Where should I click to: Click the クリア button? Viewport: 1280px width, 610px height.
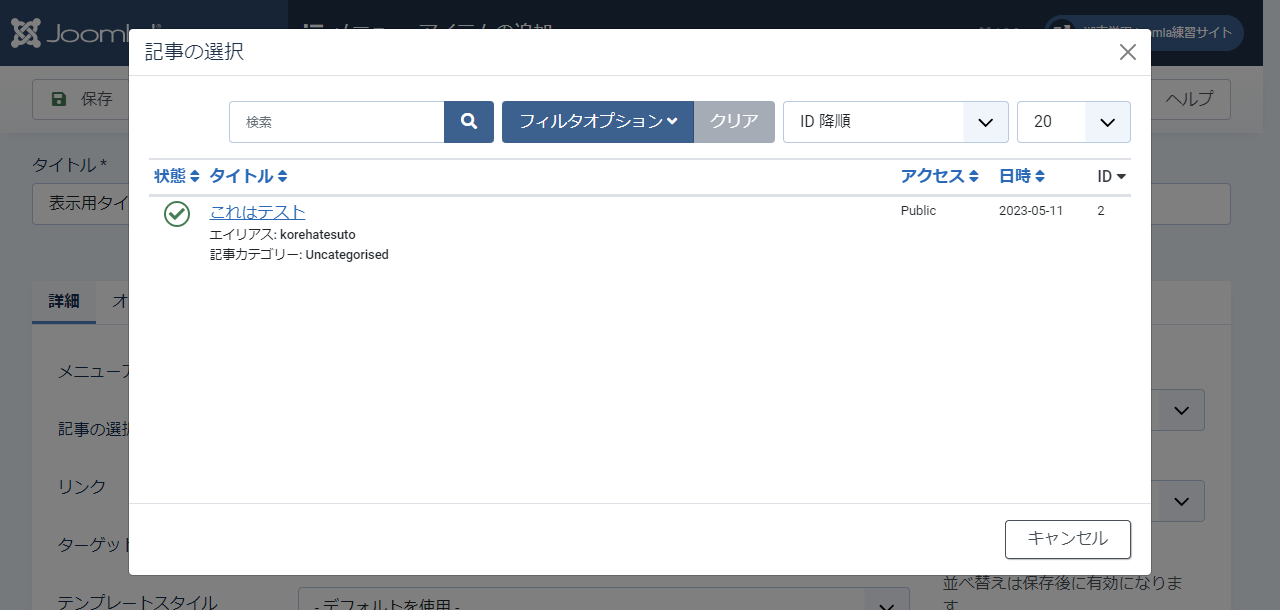pos(734,122)
